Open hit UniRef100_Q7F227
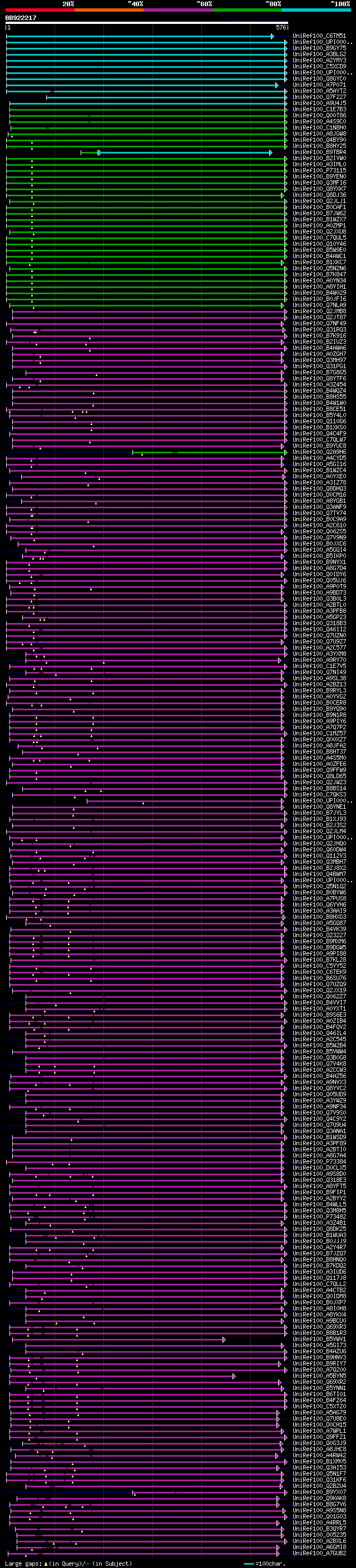The width and height of the screenshot is (356, 1568). [319, 97]
